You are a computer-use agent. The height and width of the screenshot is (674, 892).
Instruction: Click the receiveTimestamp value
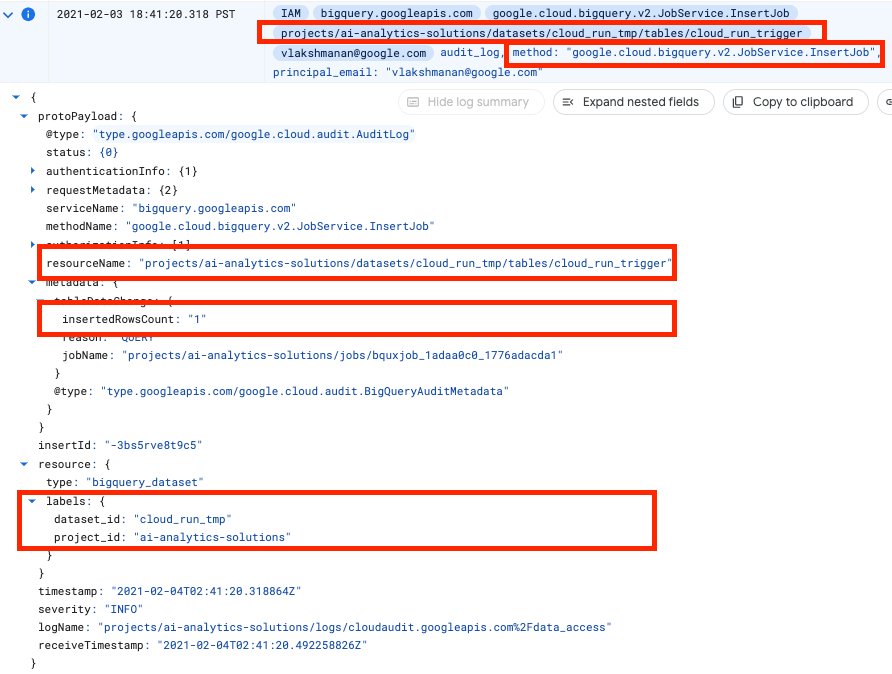262,646
